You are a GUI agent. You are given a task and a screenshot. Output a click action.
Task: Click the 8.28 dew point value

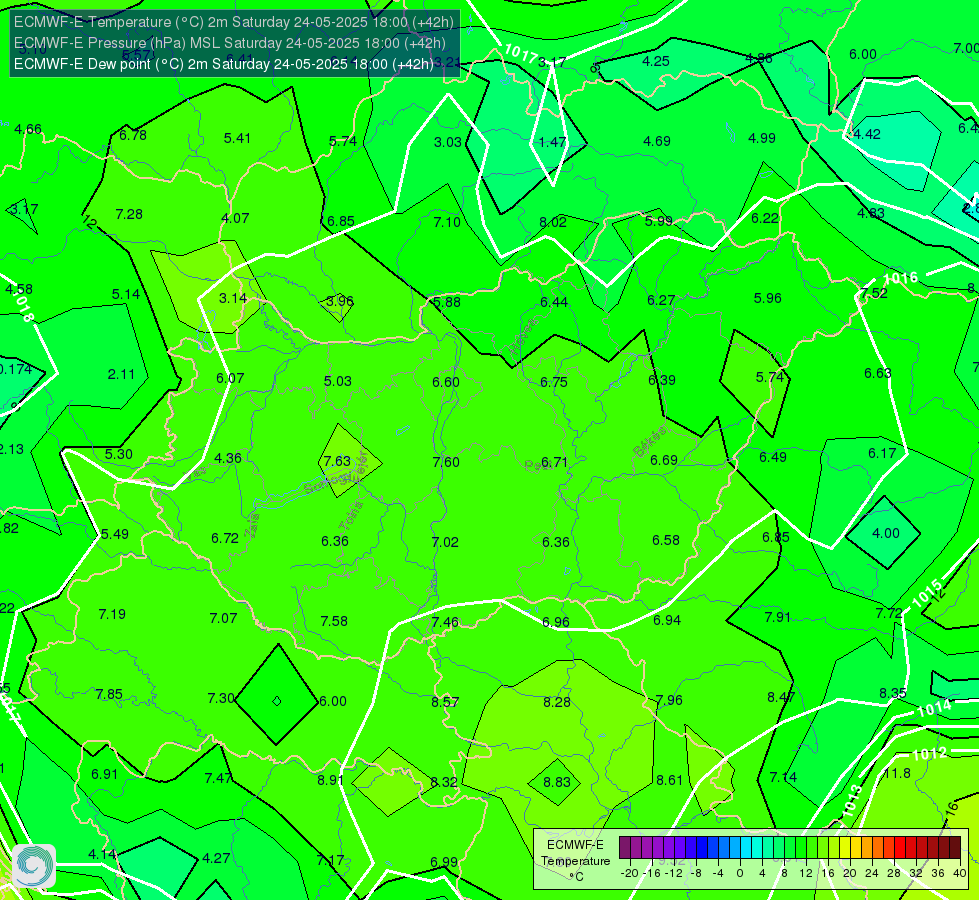pos(557,703)
